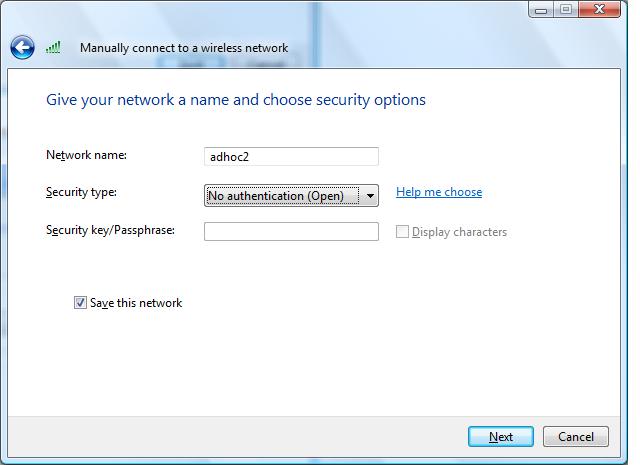Go back using the blue arrow button

[x=22, y=48]
